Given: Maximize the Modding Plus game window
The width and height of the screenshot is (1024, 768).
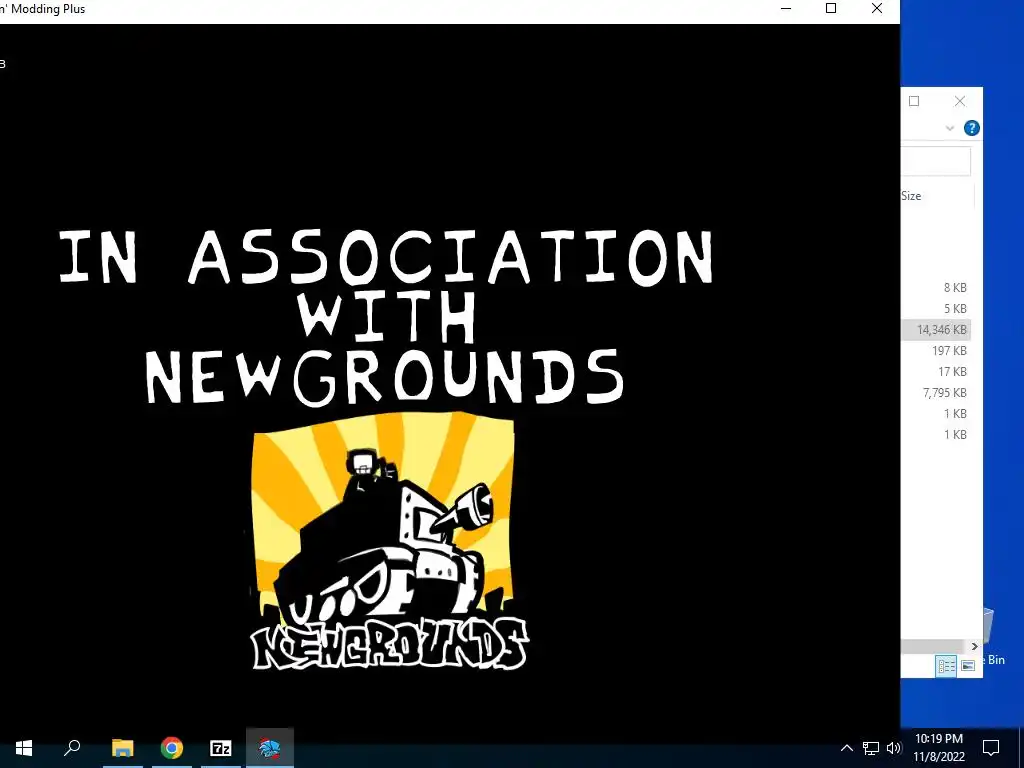Looking at the screenshot, I should (831, 8).
